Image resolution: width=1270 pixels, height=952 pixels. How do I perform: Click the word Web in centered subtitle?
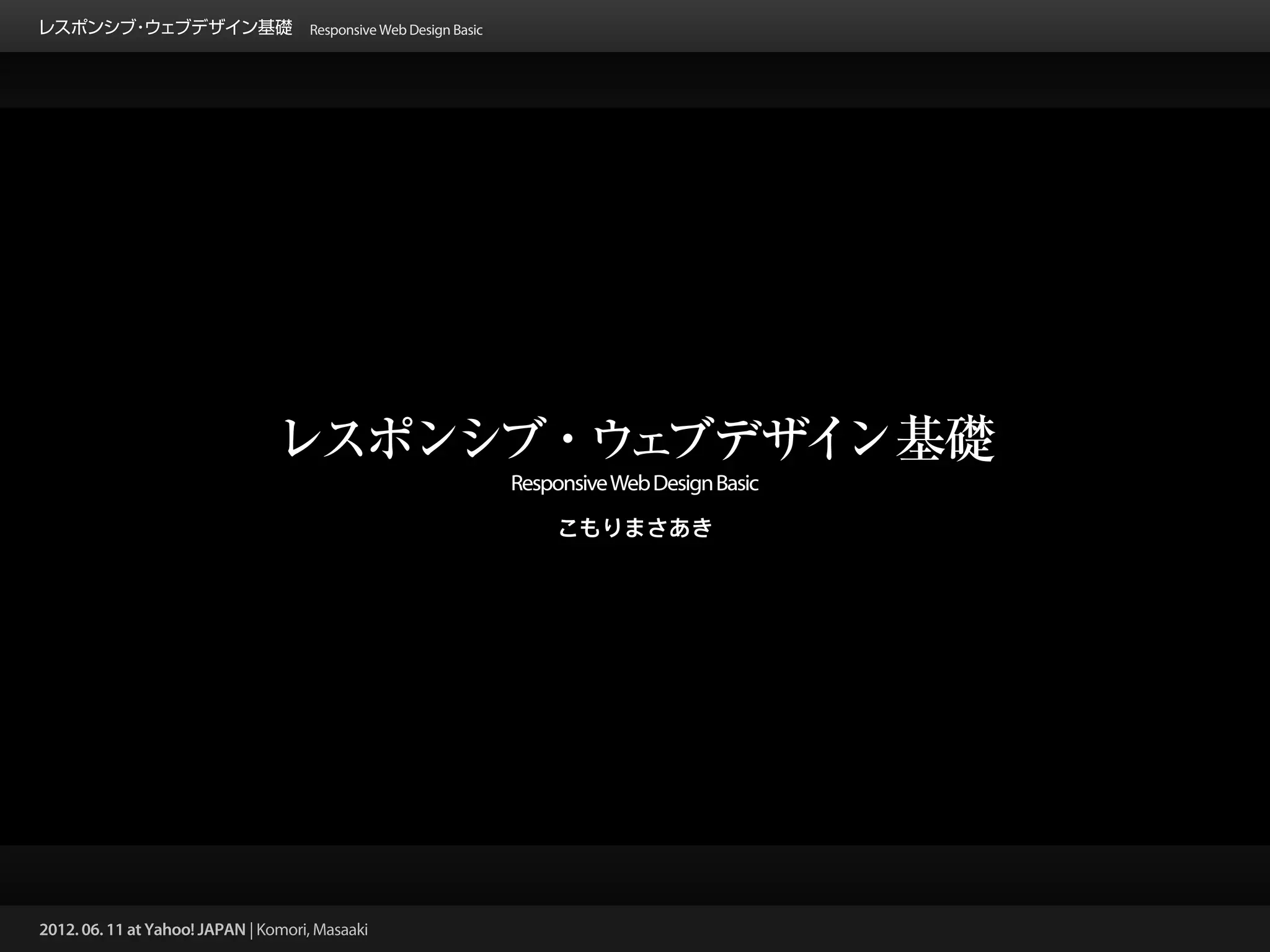point(629,483)
